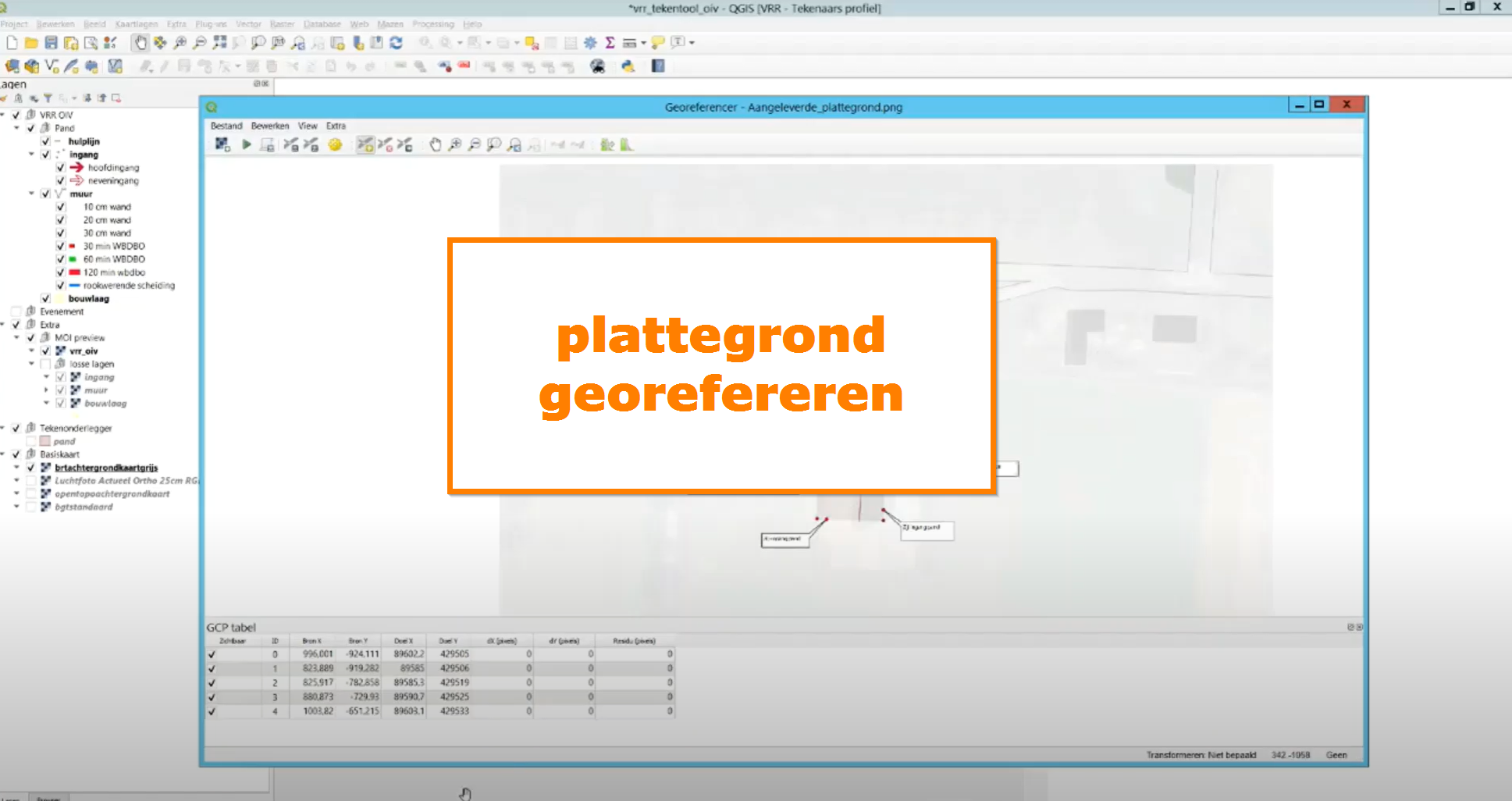Toggle rookwerende scheiding checkbox
This screenshot has width=1512, height=801.
[60, 286]
